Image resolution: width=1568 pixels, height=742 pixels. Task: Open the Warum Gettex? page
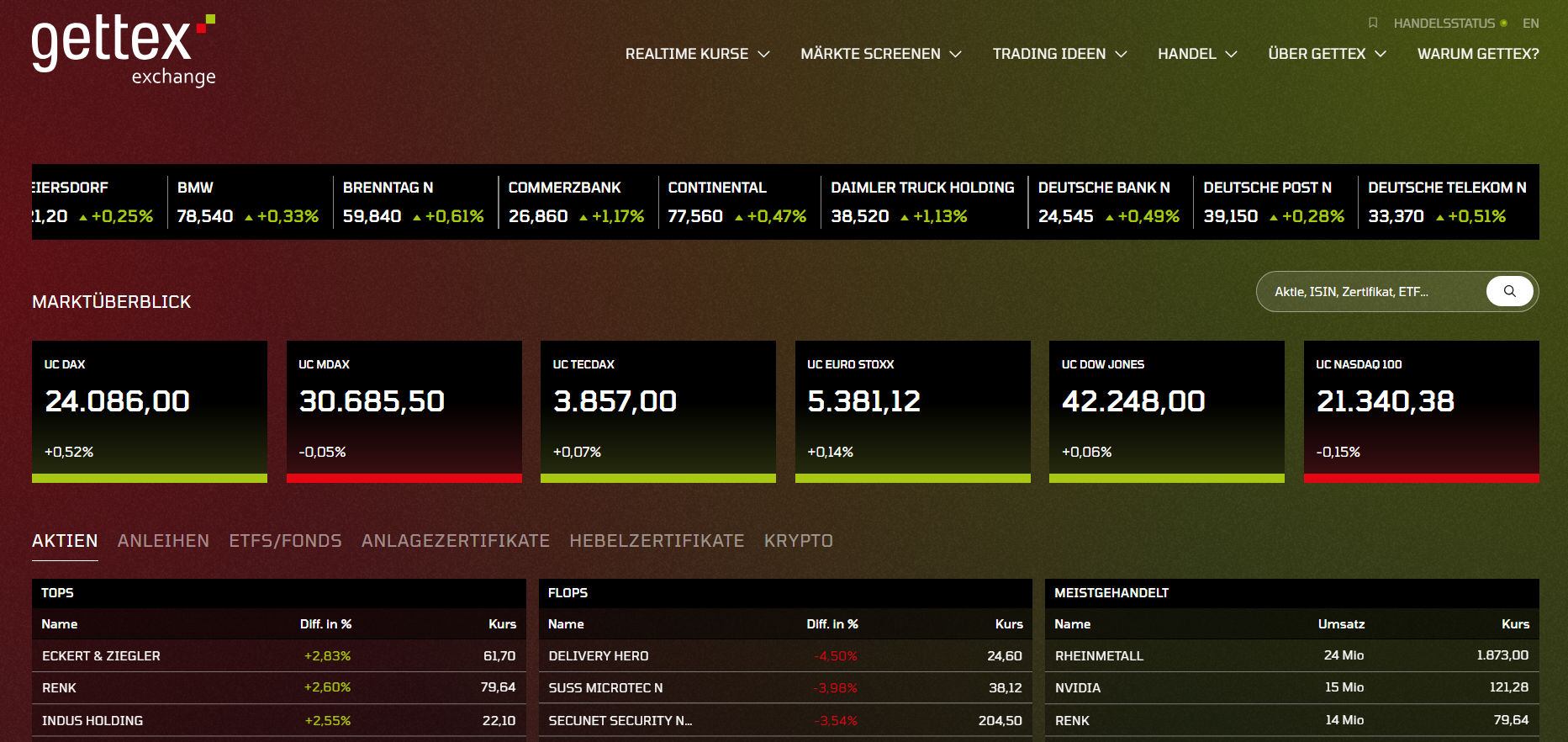[x=1478, y=54]
